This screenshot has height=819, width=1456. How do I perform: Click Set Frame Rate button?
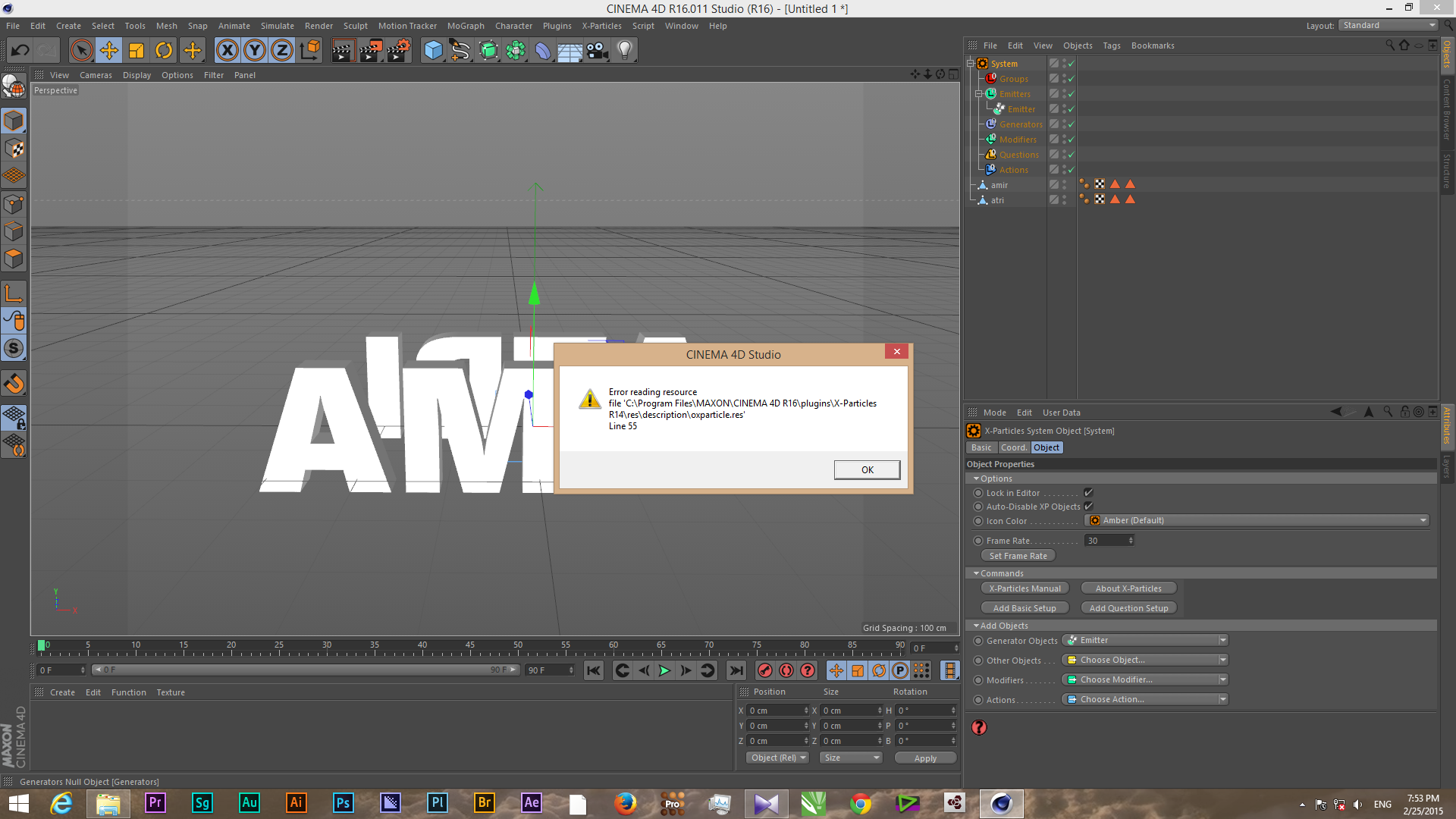1018,556
